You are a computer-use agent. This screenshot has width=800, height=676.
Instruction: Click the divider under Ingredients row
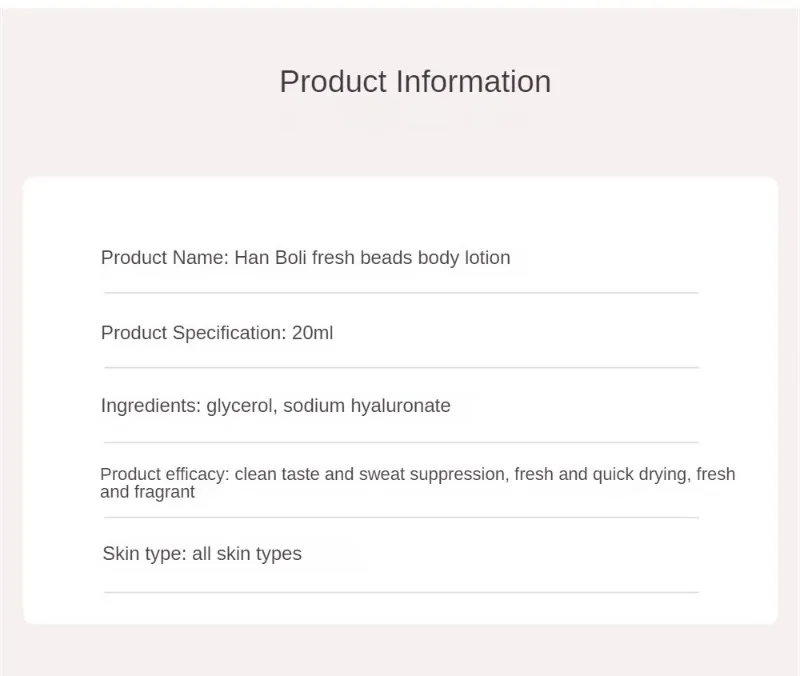click(x=402, y=442)
